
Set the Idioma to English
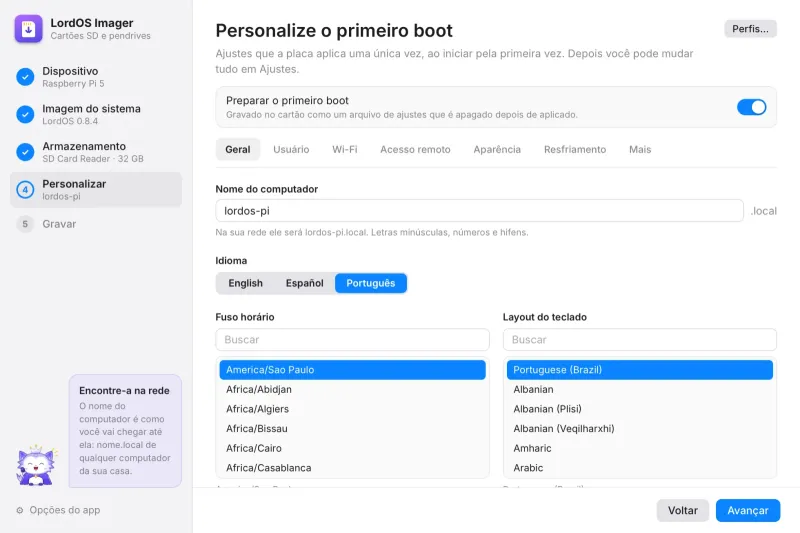[x=245, y=283]
